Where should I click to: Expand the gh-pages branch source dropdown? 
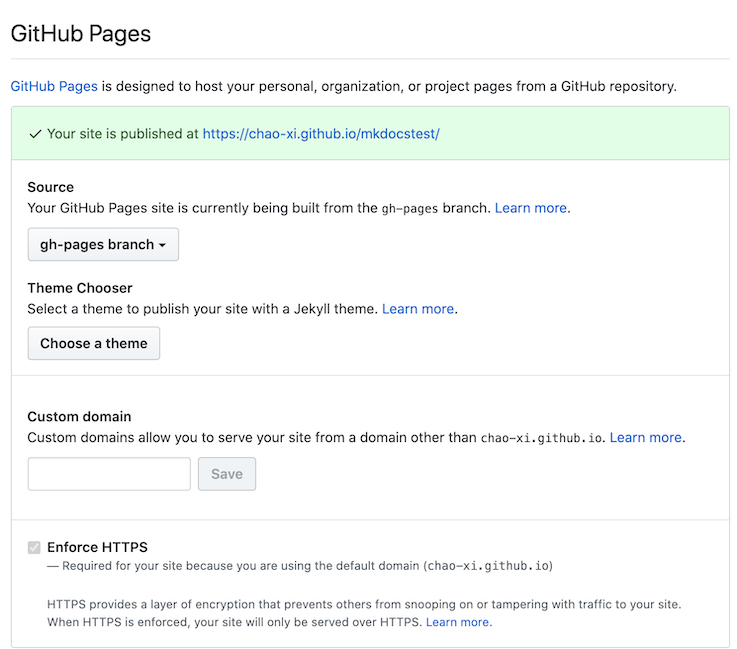pos(103,244)
